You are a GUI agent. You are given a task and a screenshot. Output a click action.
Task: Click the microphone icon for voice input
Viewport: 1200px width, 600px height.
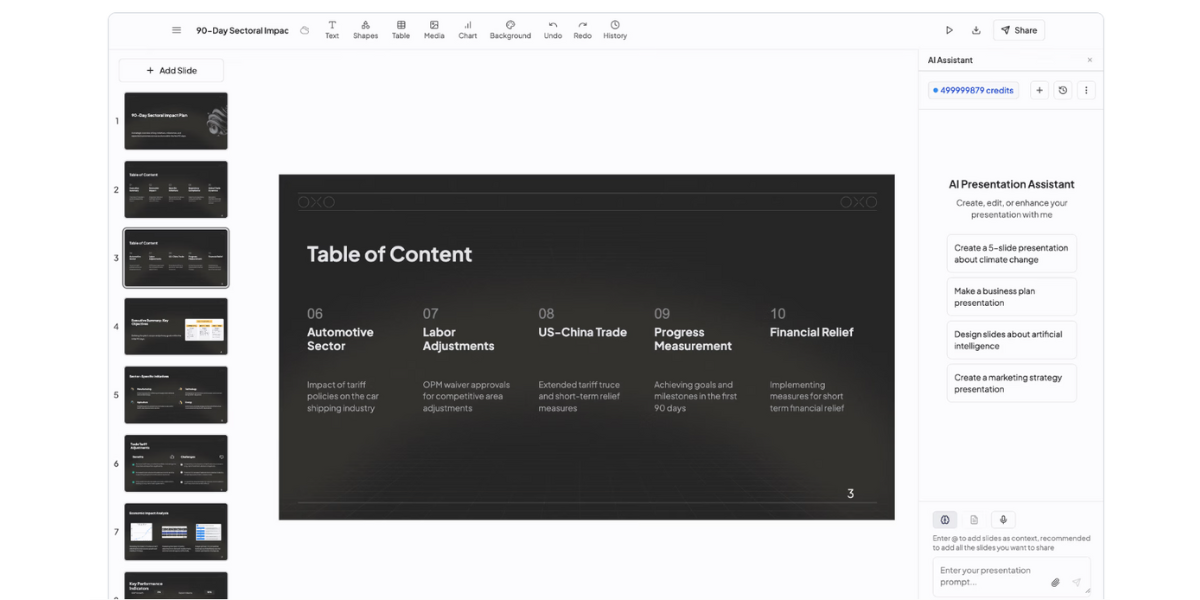(1002, 519)
